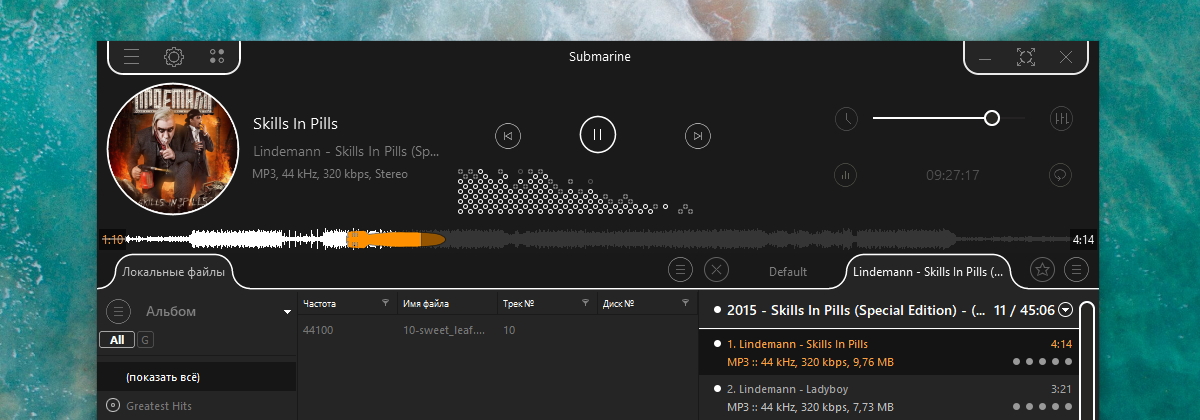
Task: Click the playlist vertical scrollbar
Action: (x=1088, y=360)
